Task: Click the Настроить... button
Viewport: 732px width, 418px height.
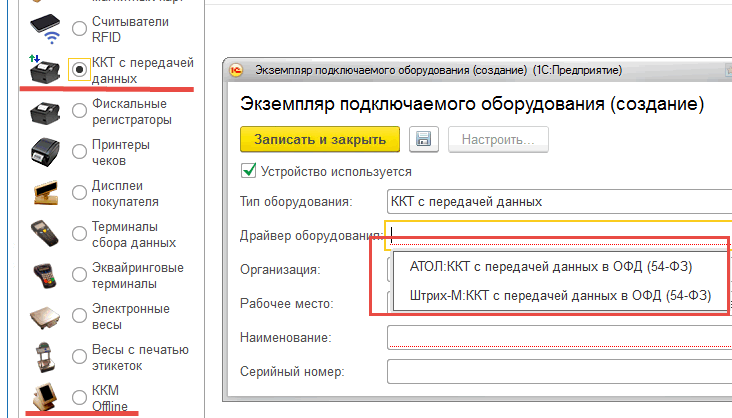Action: tap(498, 139)
